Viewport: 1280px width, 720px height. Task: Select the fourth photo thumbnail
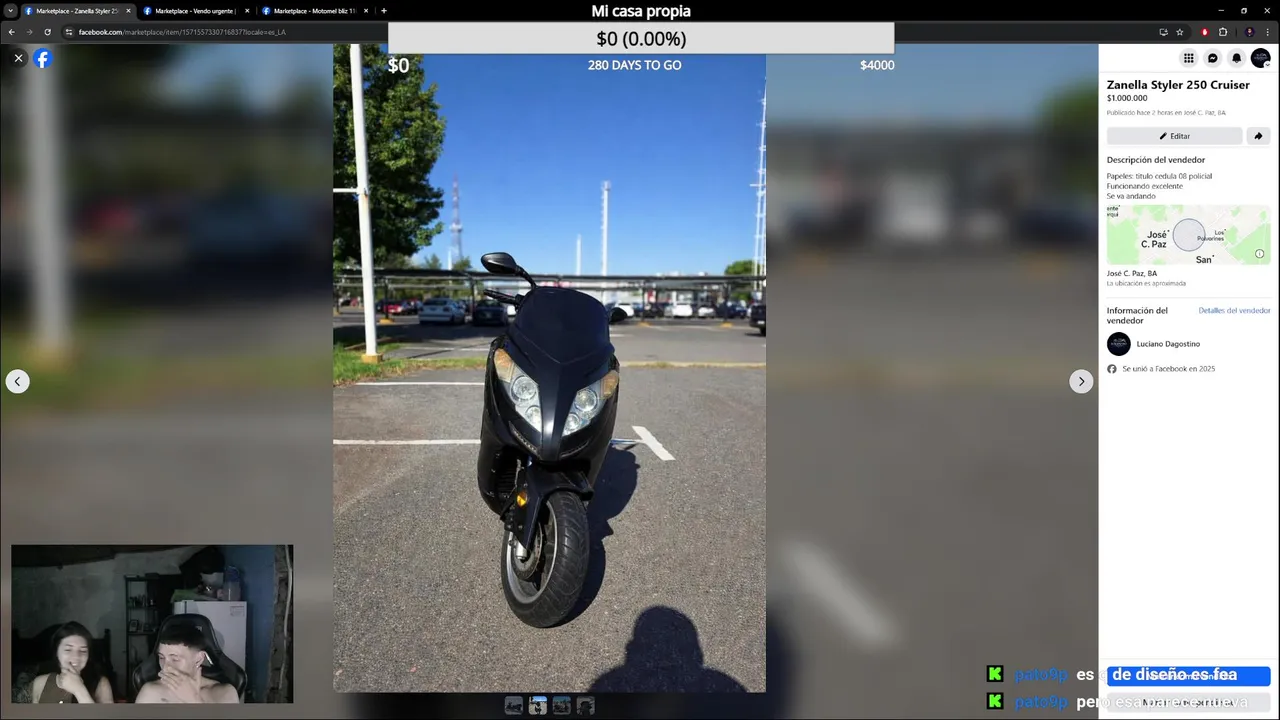coord(586,705)
